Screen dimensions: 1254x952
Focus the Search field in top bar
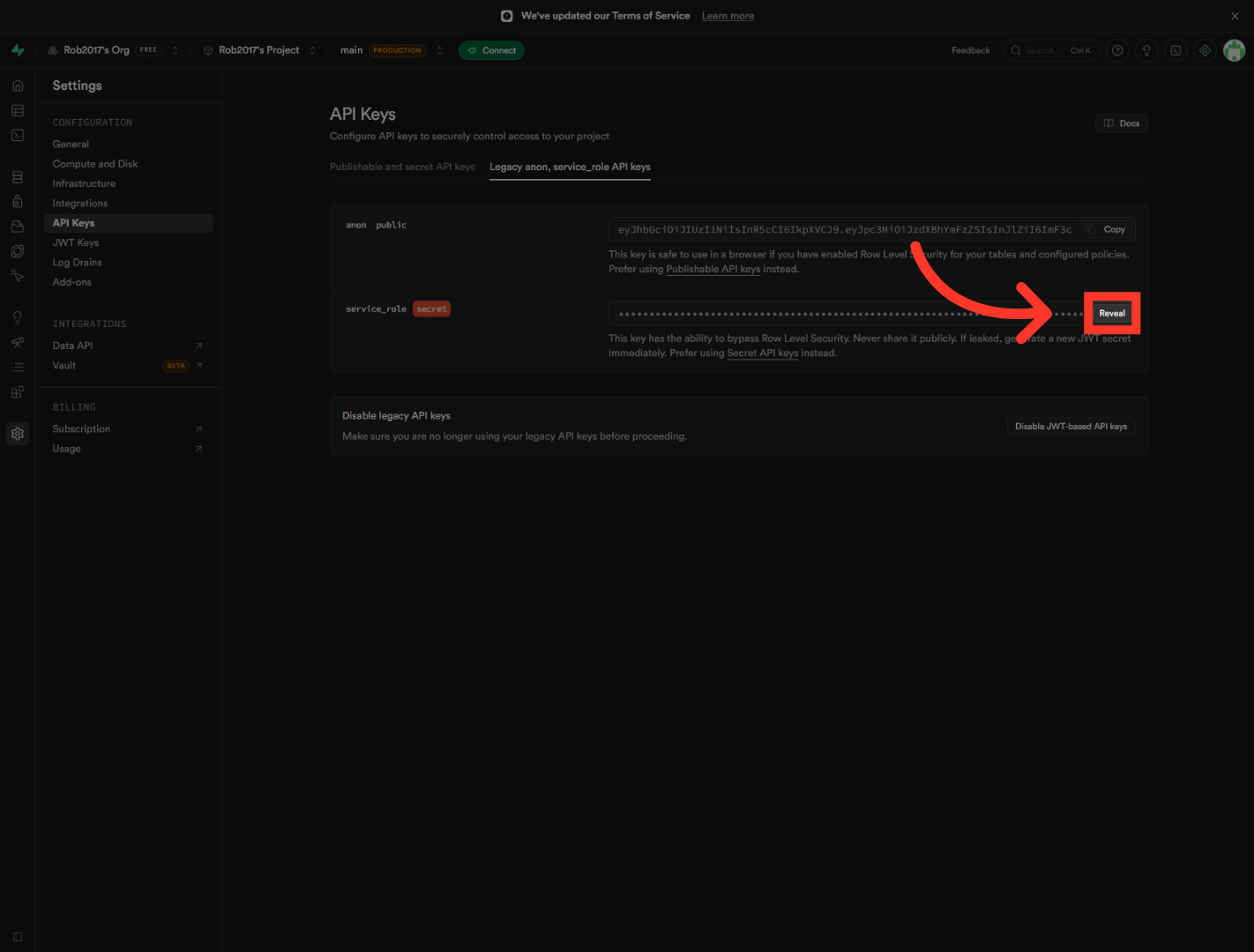pos(1051,50)
